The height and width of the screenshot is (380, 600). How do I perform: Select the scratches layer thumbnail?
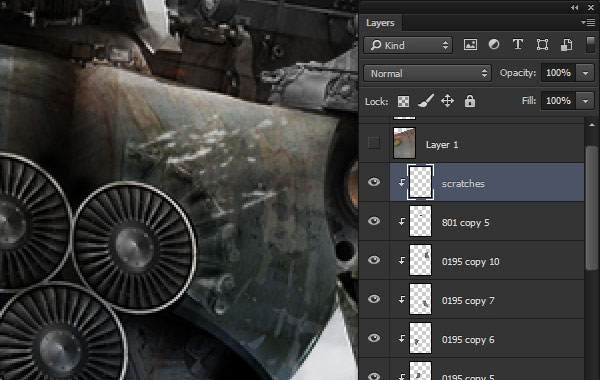[x=420, y=182]
